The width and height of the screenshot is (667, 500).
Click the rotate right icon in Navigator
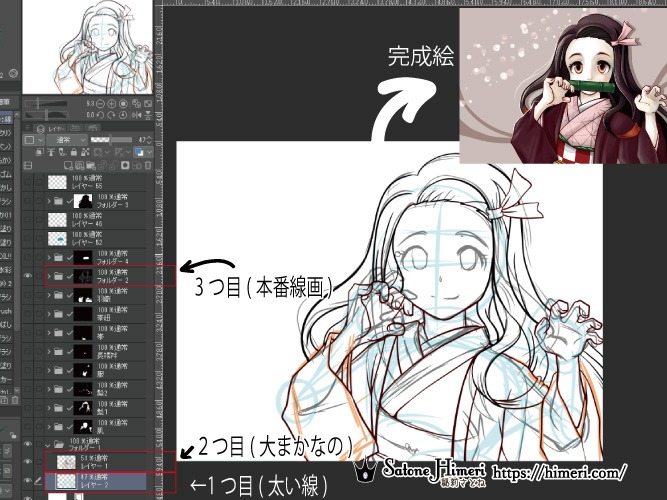(111, 115)
